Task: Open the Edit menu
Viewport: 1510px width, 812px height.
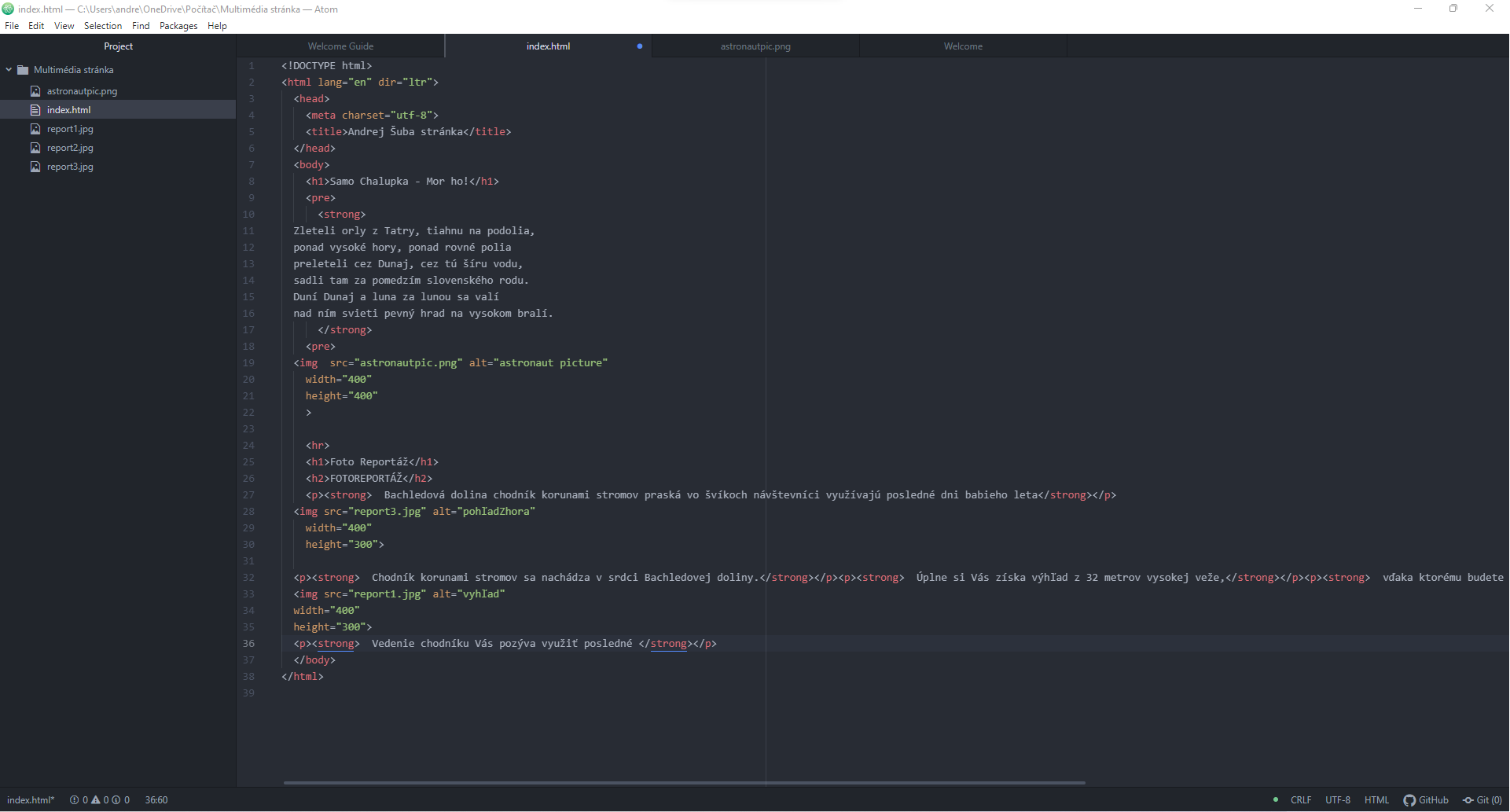Action: [x=36, y=26]
